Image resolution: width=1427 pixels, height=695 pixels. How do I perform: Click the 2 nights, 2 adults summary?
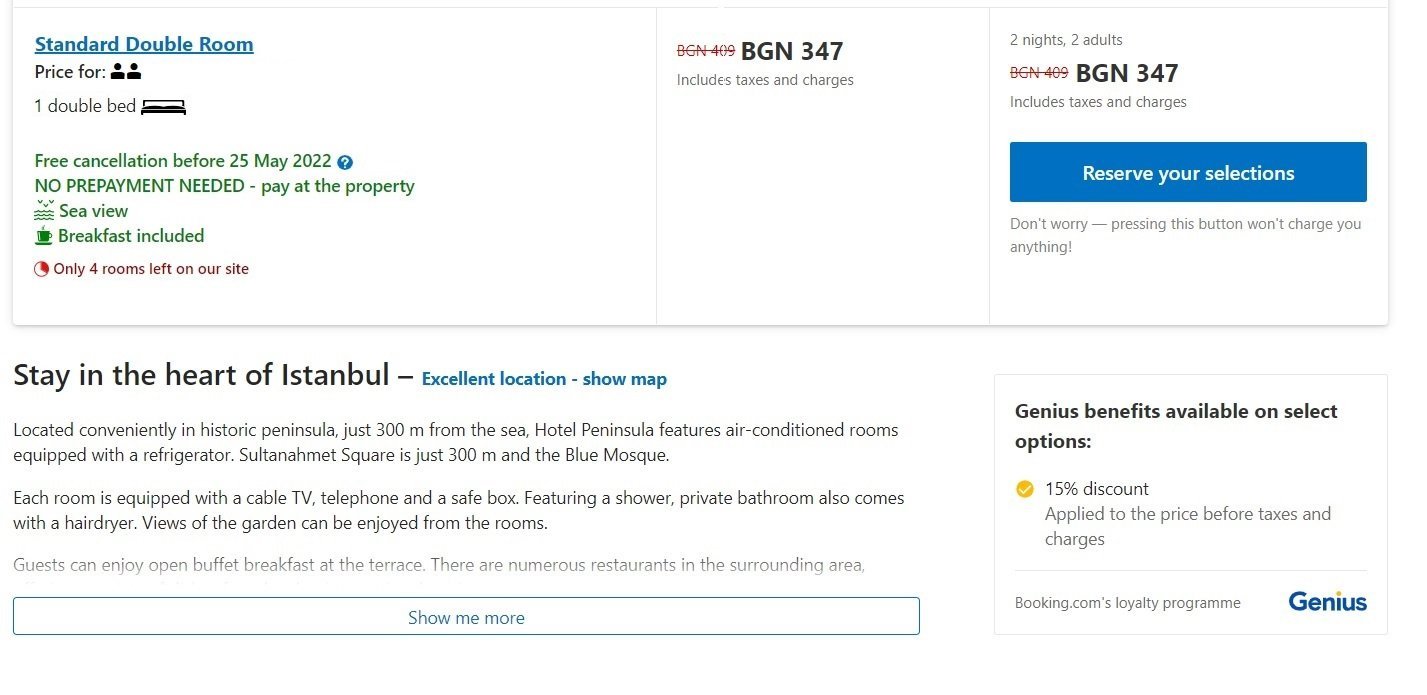1066,40
